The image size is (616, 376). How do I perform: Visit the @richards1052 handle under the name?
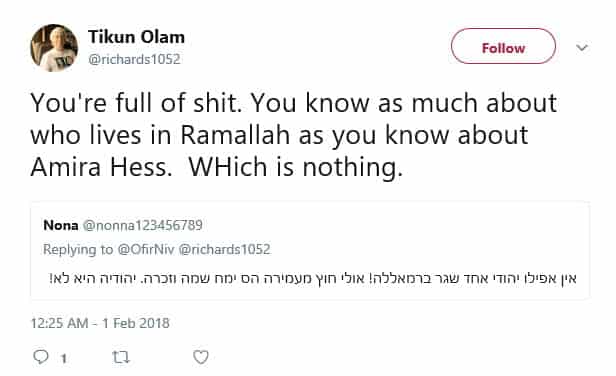point(134,59)
